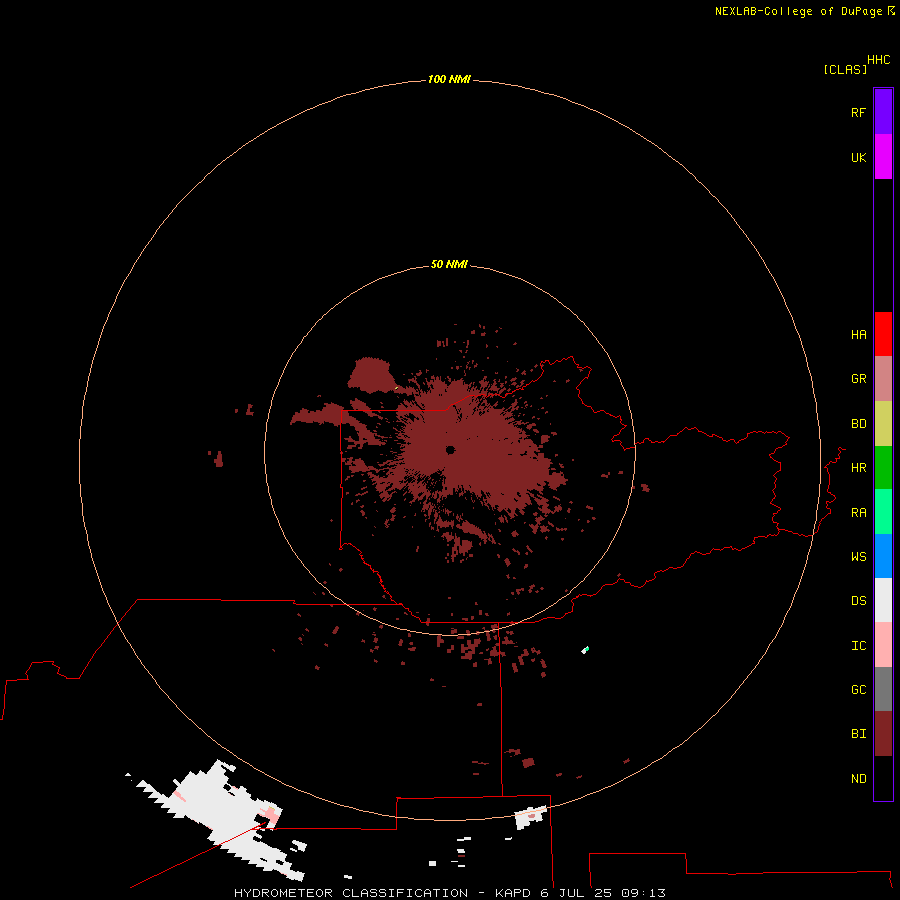Screen dimensions: 900x900
Task: Click the HR legend label
Action: [x=858, y=467]
